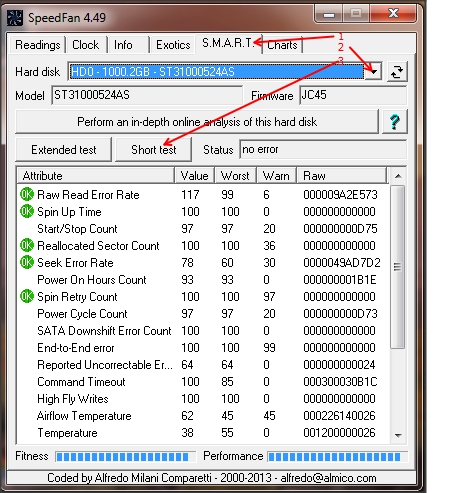Click the Performance progress bar
468x493 pixels.
click(337, 457)
